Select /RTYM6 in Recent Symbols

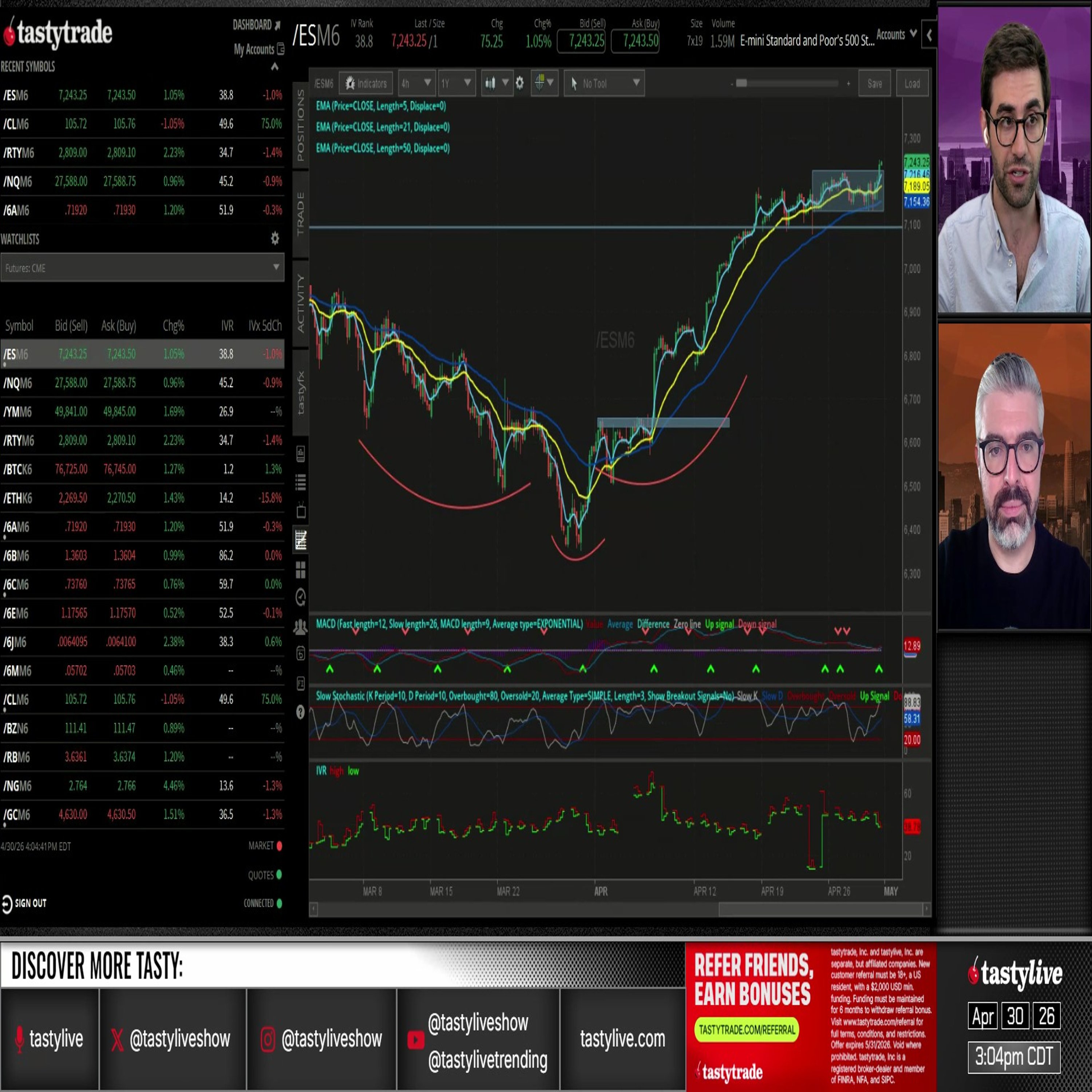[x=142, y=153]
